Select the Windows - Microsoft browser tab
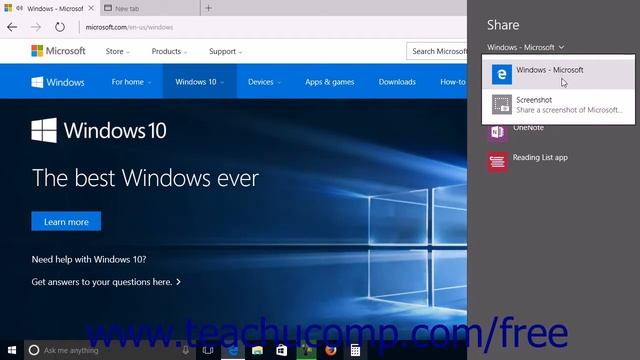The width and height of the screenshot is (640, 360). pos(49,8)
